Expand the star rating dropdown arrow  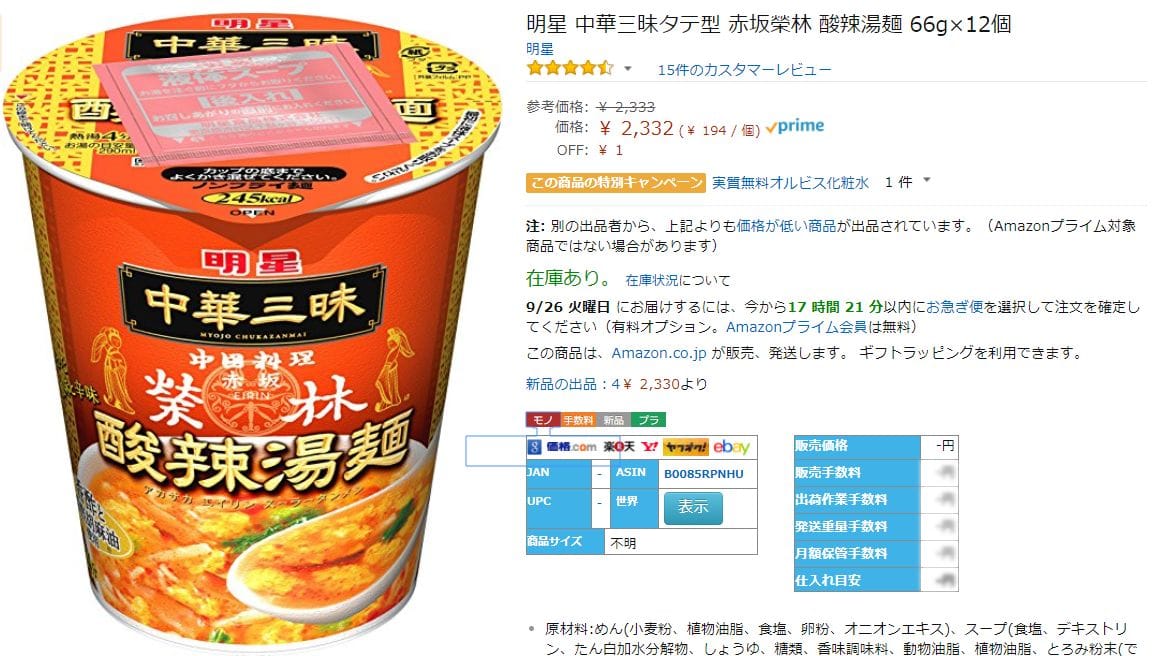coord(628,69)
